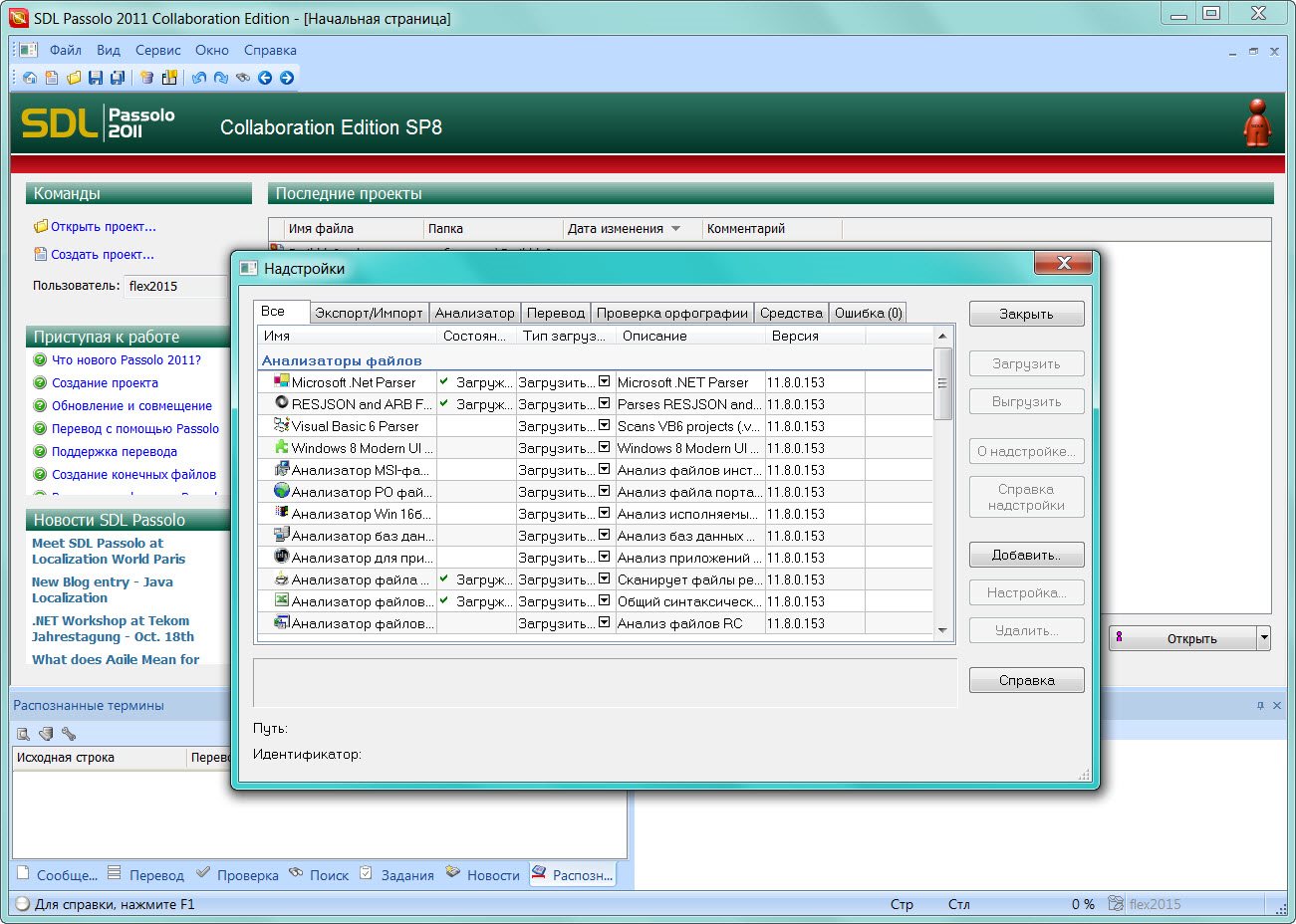
Task: Open the Сервис menu
Action: pyautogui.click(x=158, y=50)
